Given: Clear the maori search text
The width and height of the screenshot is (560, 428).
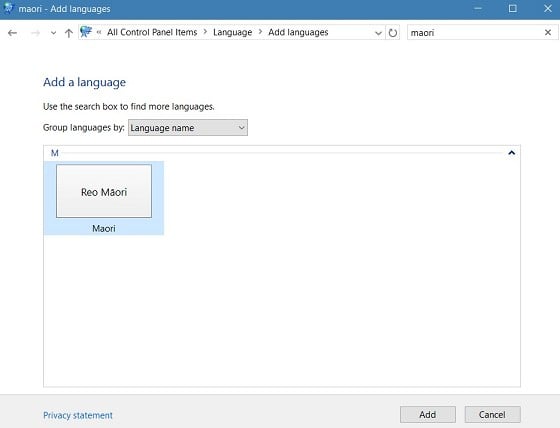Looking at the screenshot, I should pos(548,33).
